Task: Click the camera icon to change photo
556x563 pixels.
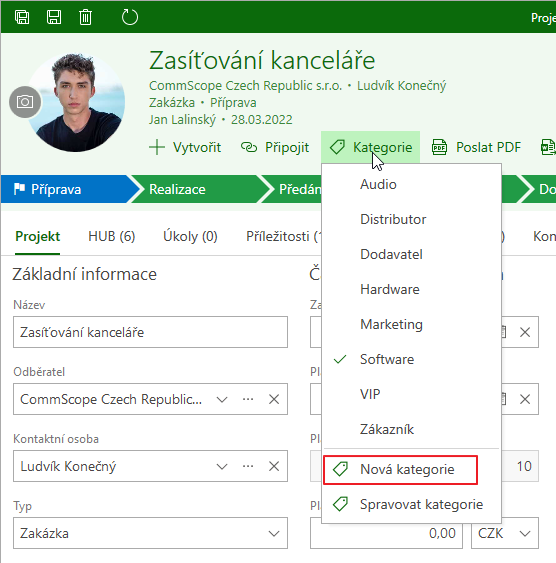Action: pos(25,102)
